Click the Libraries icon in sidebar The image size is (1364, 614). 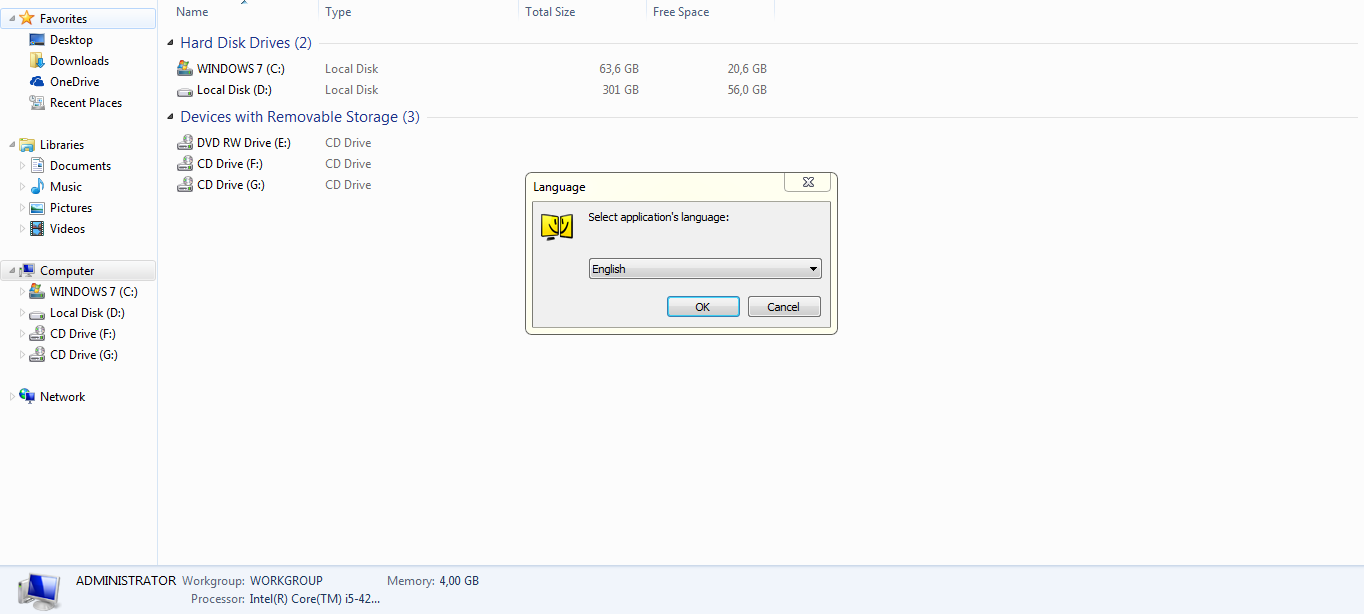click(27, 145)
